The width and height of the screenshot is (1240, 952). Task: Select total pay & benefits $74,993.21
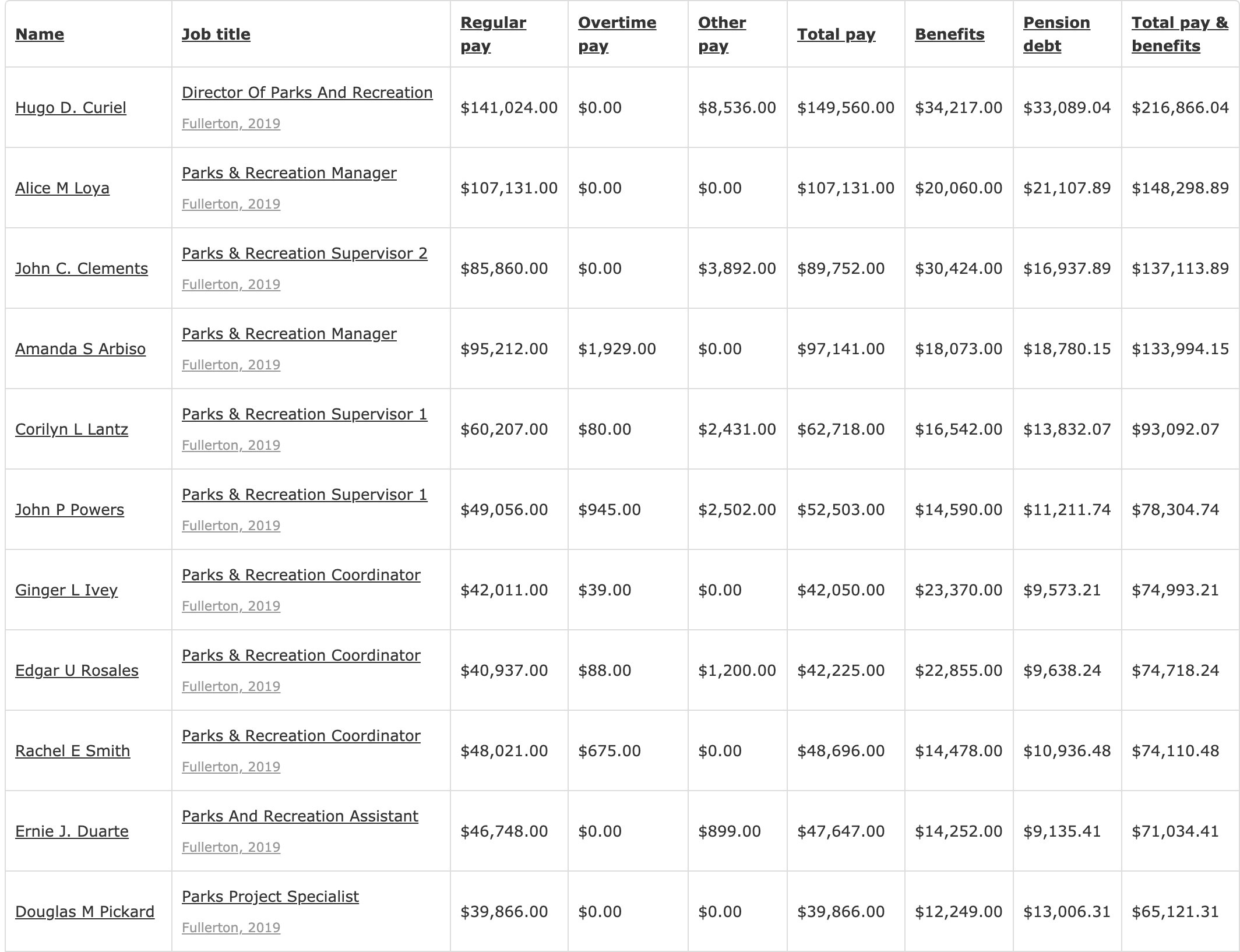[x=1175, y=590]
